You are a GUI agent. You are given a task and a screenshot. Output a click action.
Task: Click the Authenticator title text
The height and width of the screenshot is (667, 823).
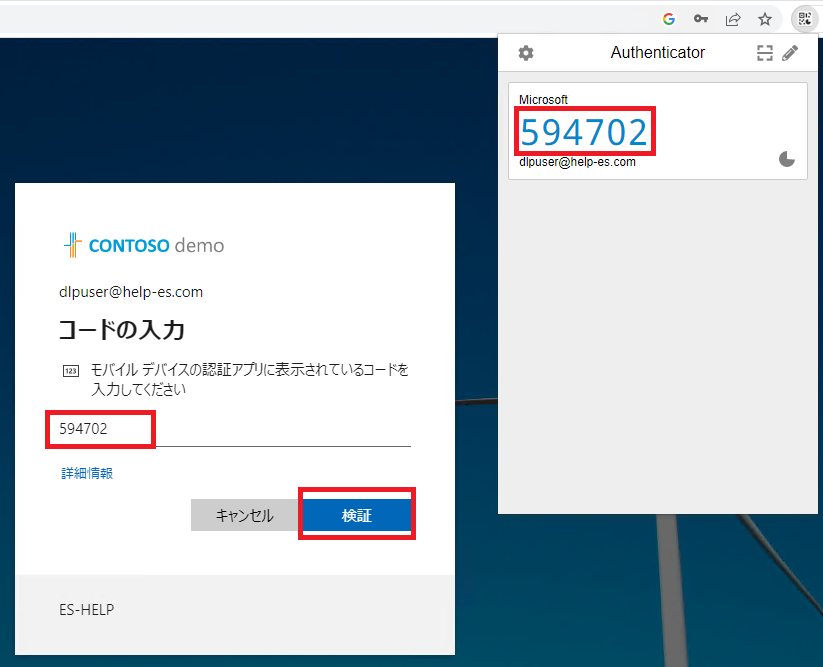pyautogui.click(x=658, y=52)
